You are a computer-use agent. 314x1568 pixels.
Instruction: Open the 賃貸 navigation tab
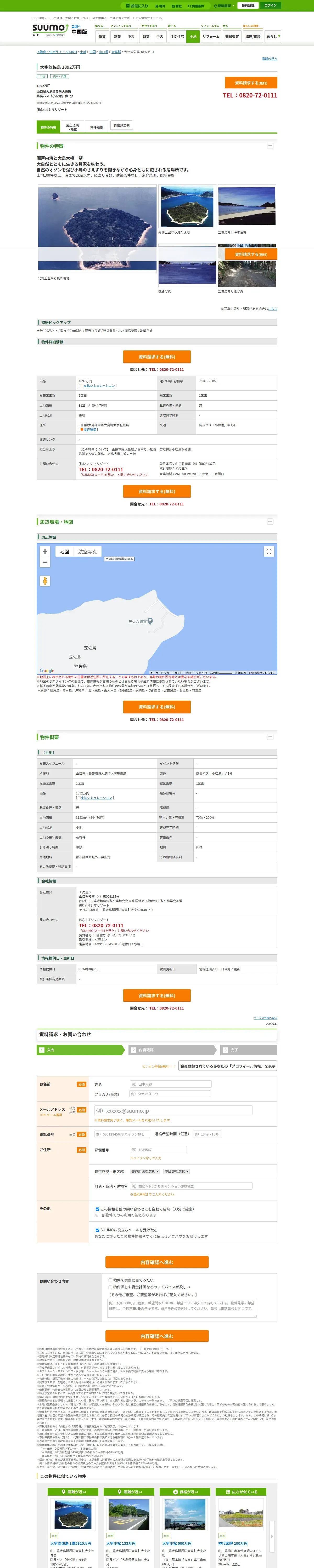(x=102, y=37)
